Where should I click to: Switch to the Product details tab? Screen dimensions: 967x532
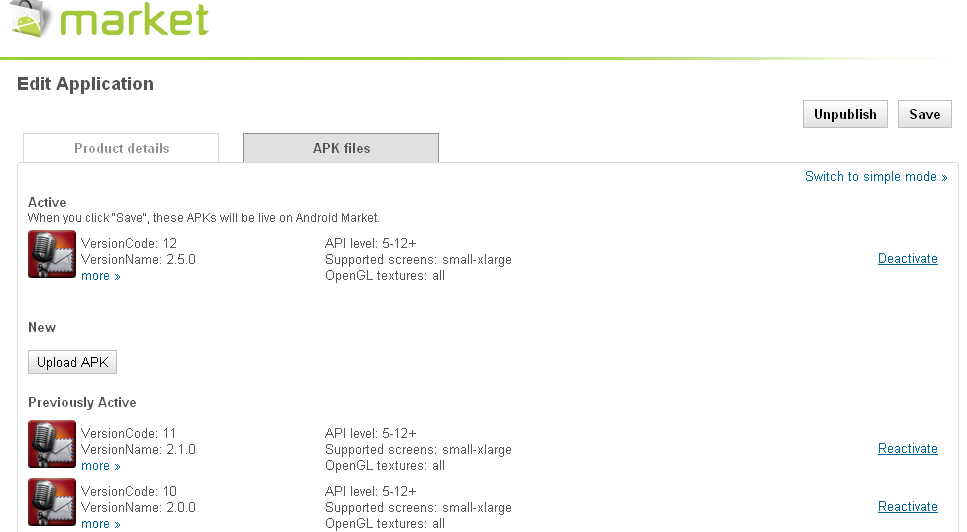[121, 148]
